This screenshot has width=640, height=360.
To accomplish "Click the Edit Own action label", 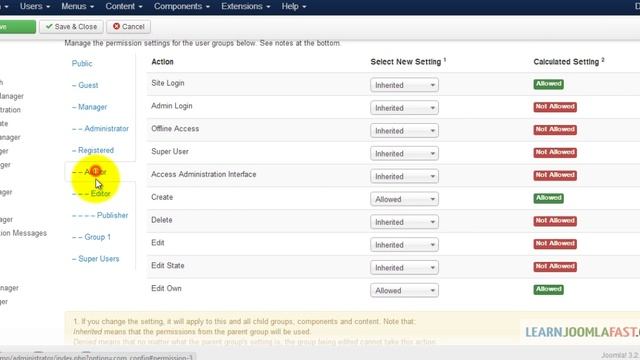I will pyautogui.click(x=166, y=289).
